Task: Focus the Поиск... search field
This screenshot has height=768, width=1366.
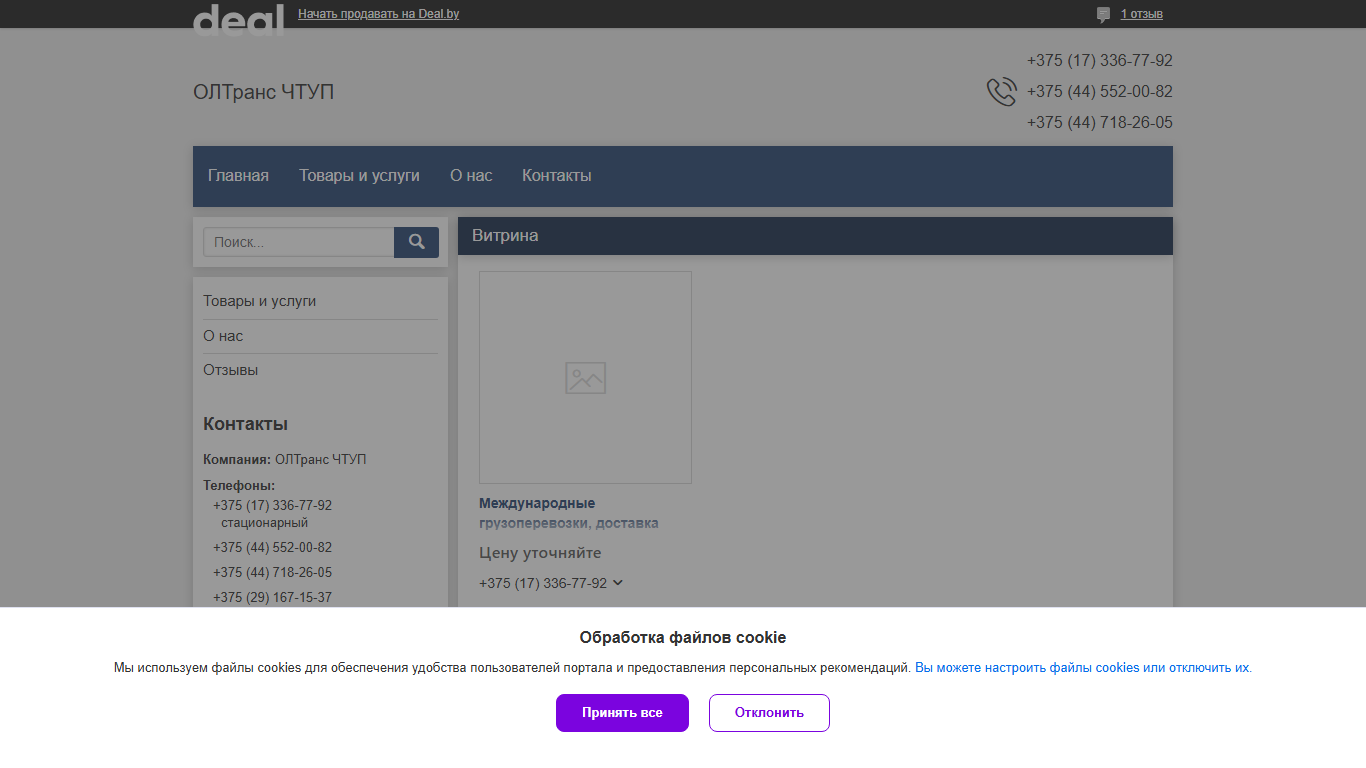Action: [299, 242]
